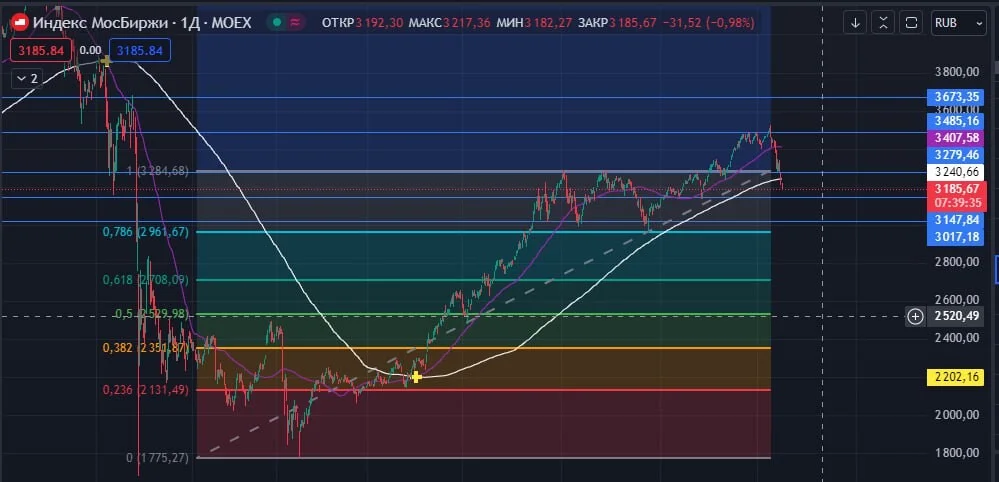
Task: Click the green market status dot
Action: coord(277,23)
